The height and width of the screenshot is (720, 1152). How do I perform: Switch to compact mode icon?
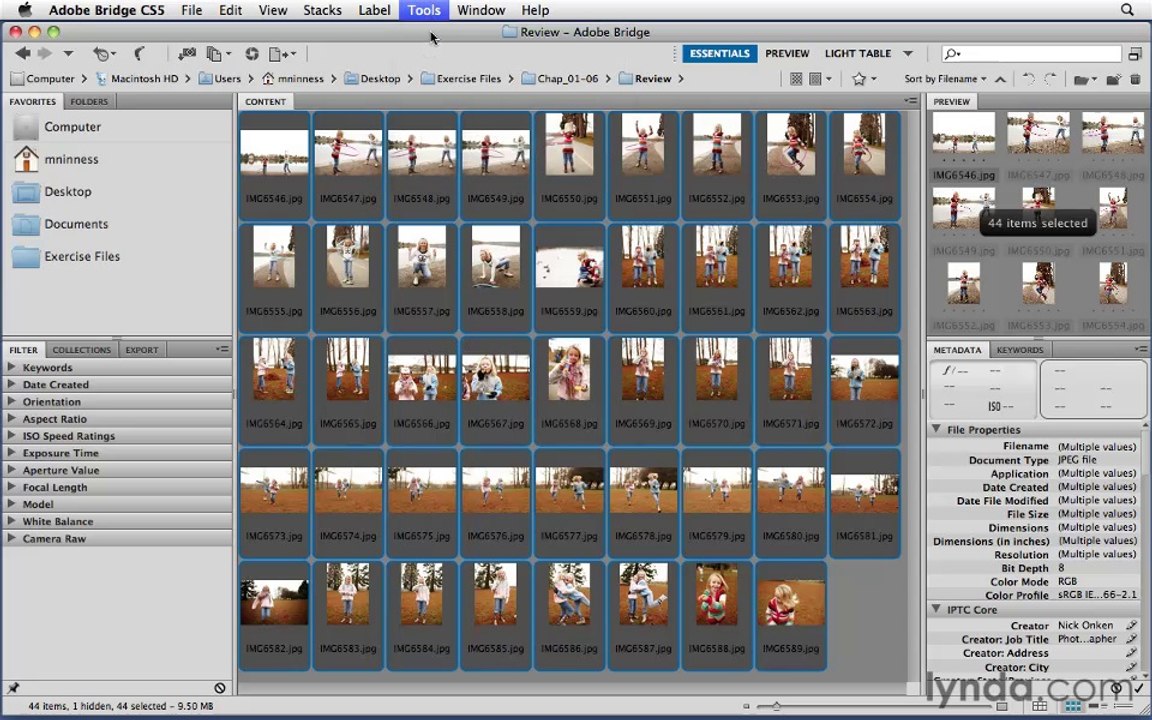(1135, 54)
